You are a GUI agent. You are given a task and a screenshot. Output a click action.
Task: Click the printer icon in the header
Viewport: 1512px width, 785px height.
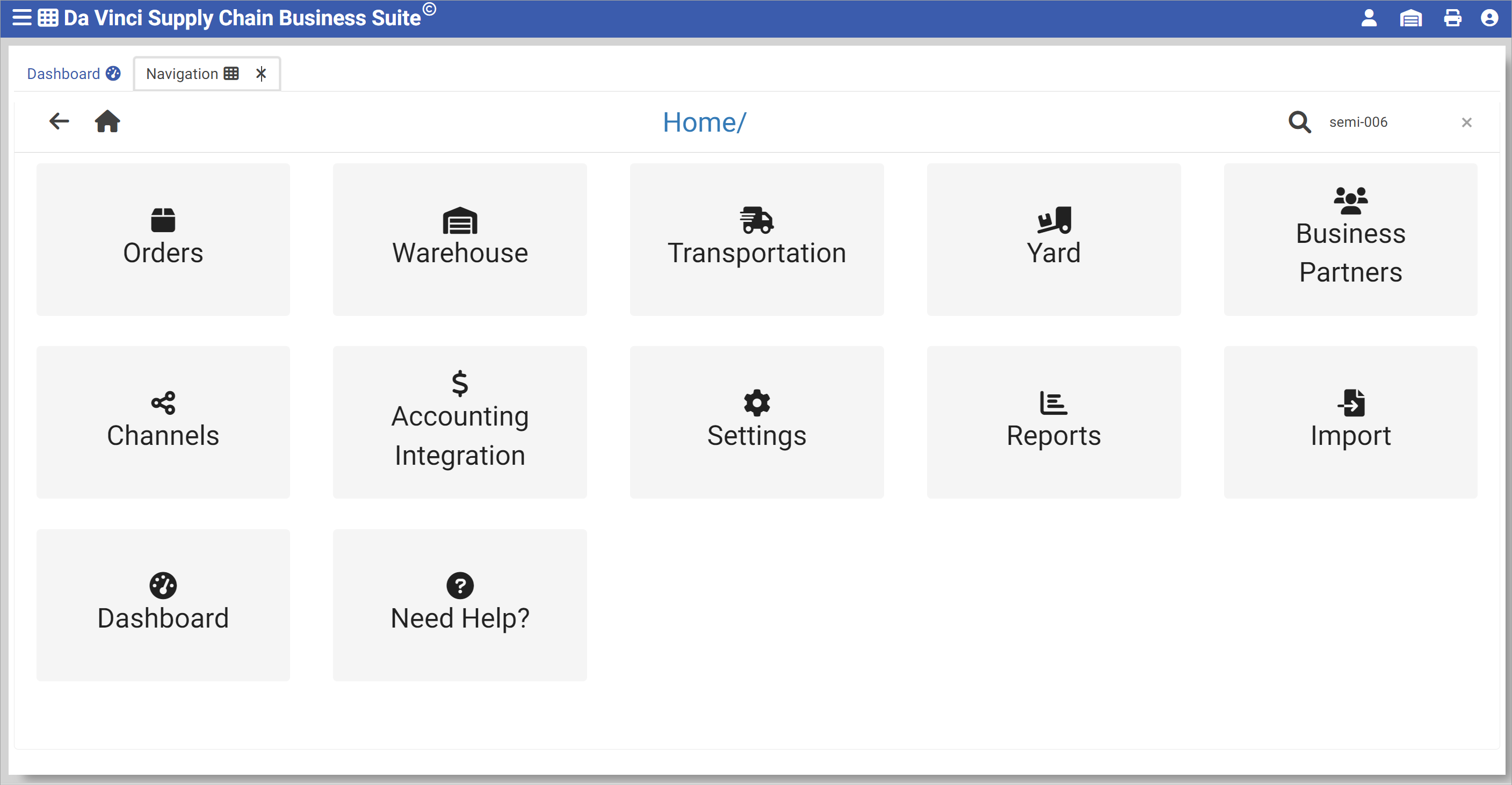[x=1453, y=18]
